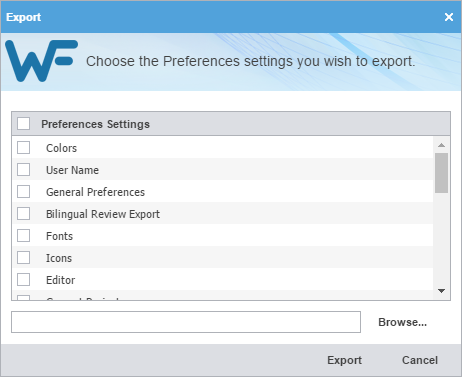Enable the Colors checkbox
The width and height of the screenshot is (462, 377).
click(x=24, y=147)
